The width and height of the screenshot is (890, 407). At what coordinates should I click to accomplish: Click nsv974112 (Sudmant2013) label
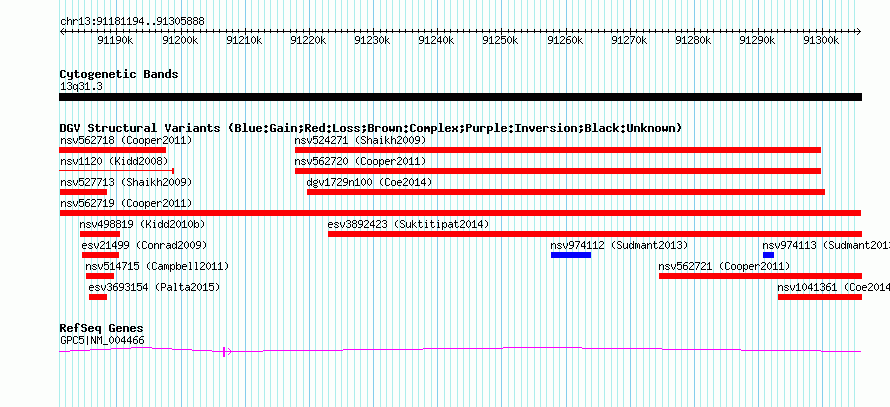tap(619, 245)
